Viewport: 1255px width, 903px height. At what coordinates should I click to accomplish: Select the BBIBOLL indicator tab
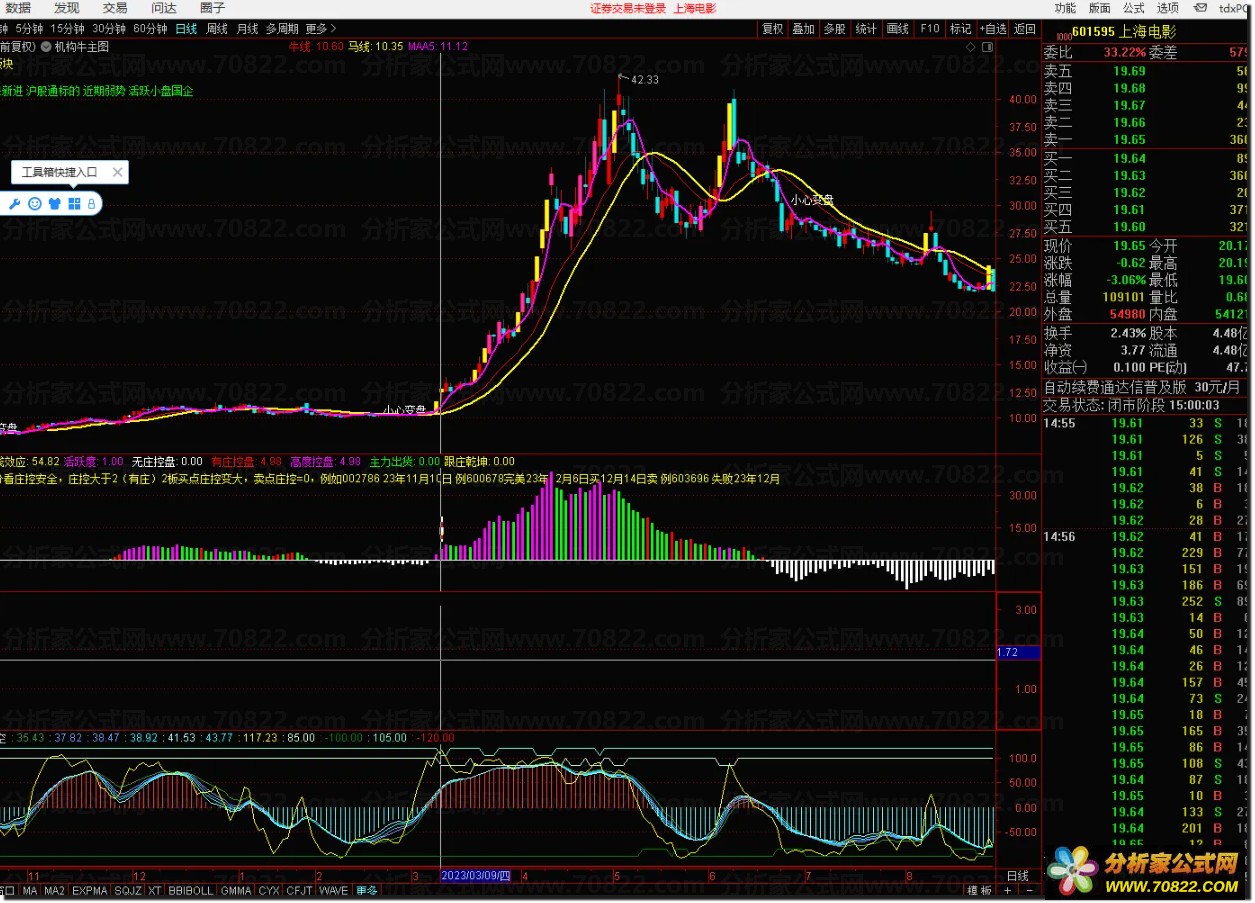[x=193, y=890]
